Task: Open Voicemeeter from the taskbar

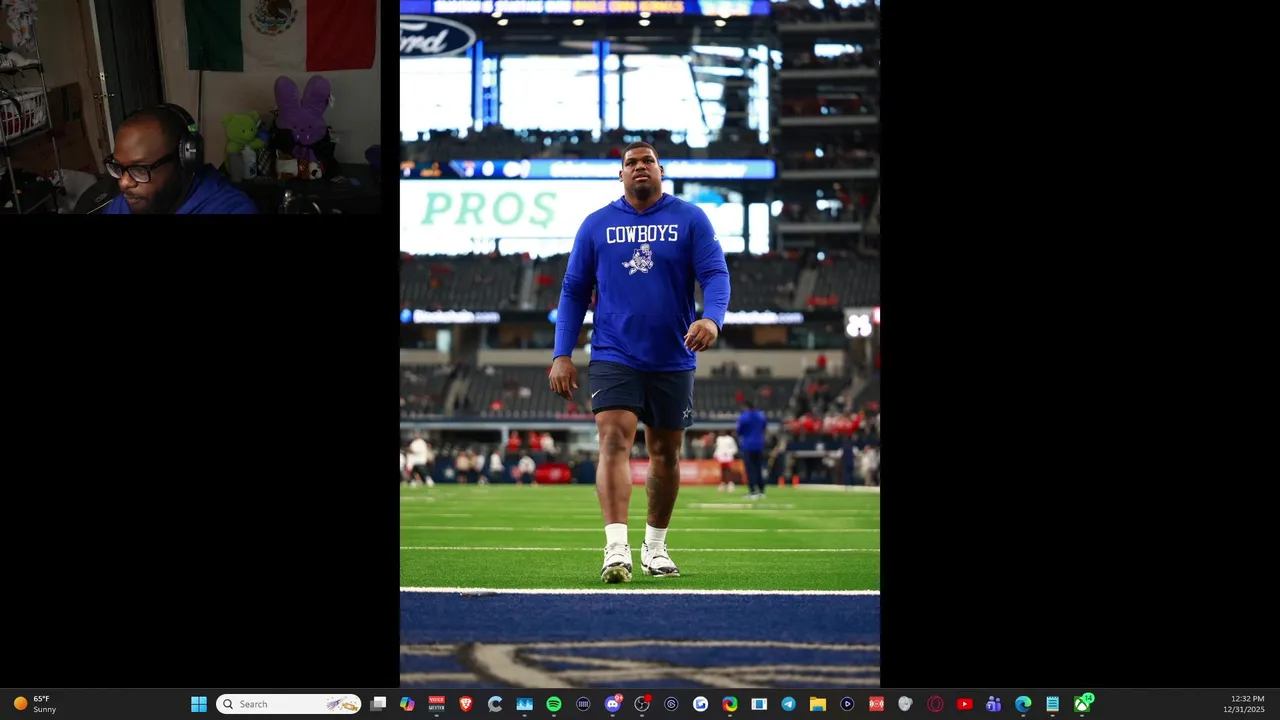Action: [436, 704]
